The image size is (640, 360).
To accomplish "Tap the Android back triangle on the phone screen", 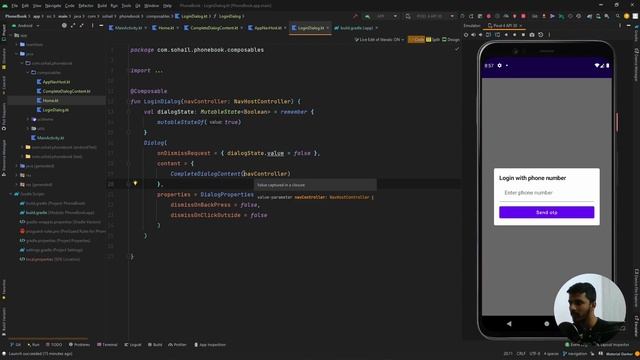I will click(x=509, y=324).
